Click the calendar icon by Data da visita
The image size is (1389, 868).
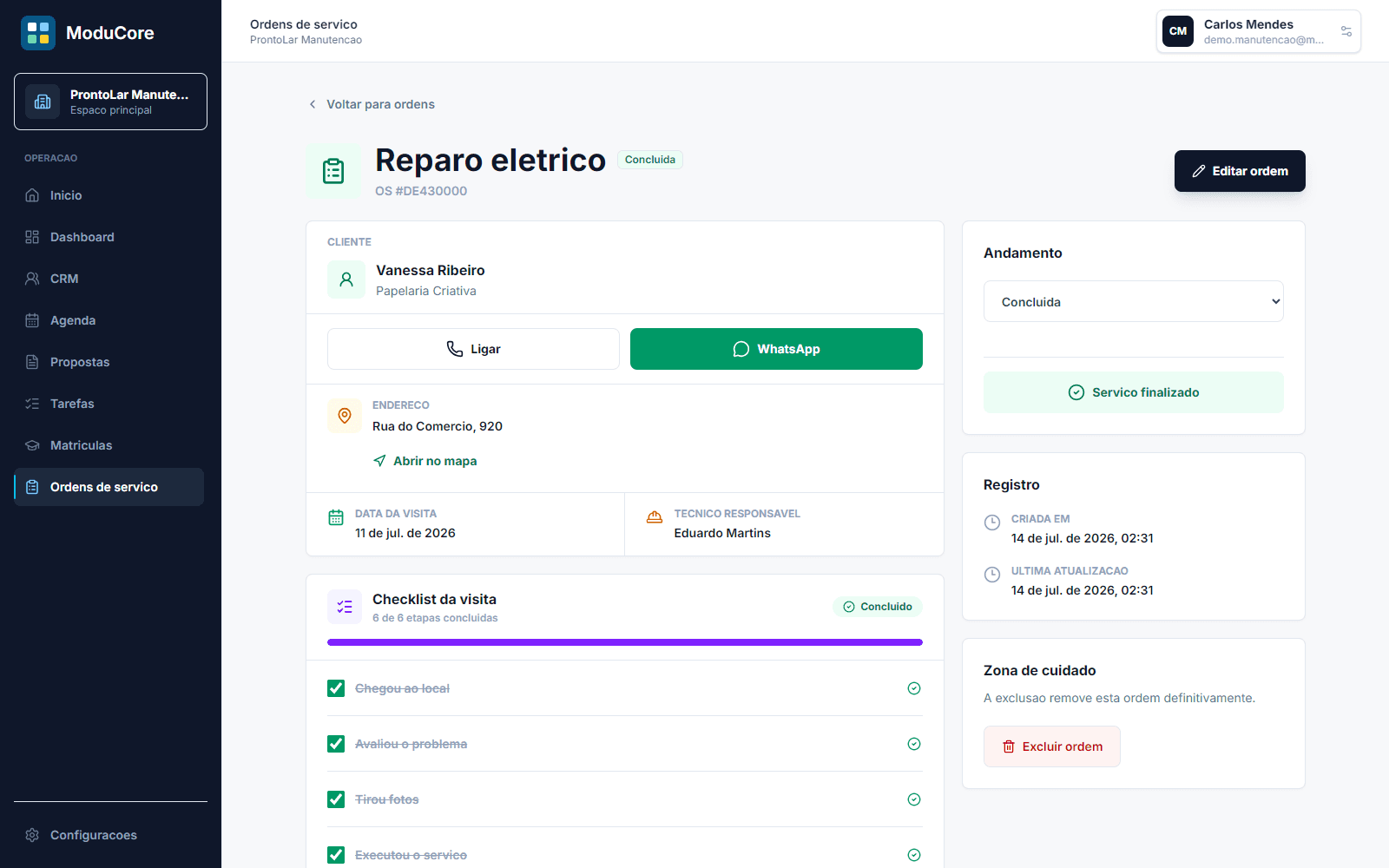(336, 518)
